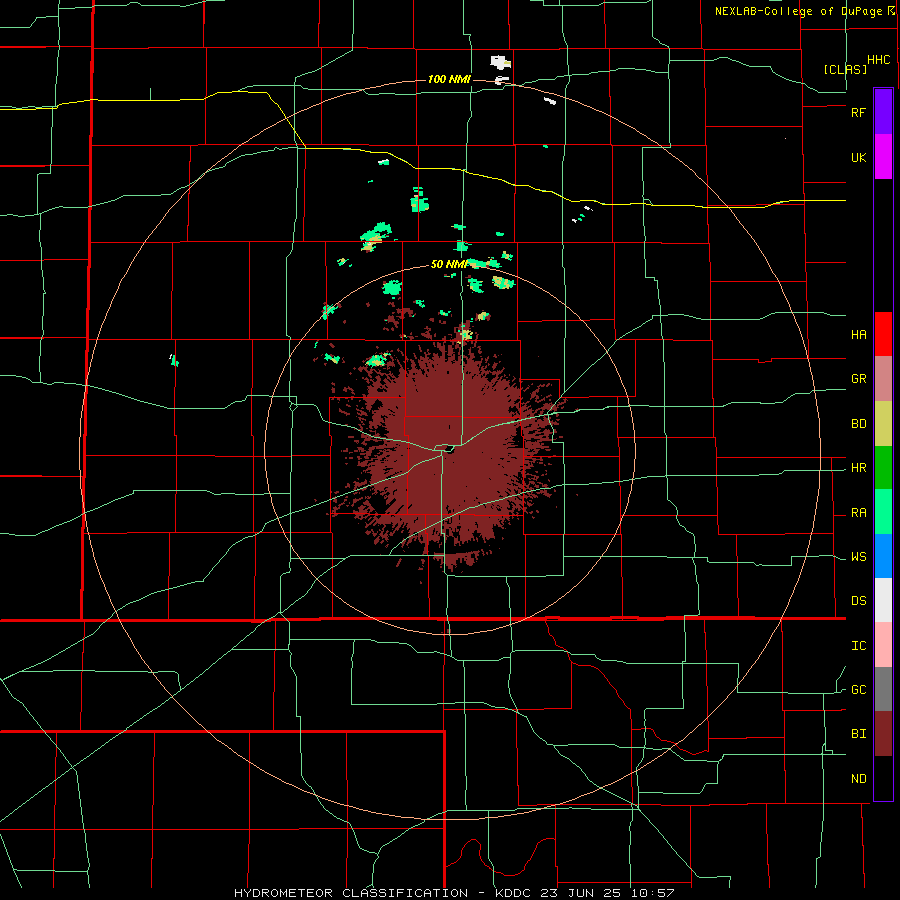
Task: Select the yellow BD legend swatch
Action: (883, 424)
